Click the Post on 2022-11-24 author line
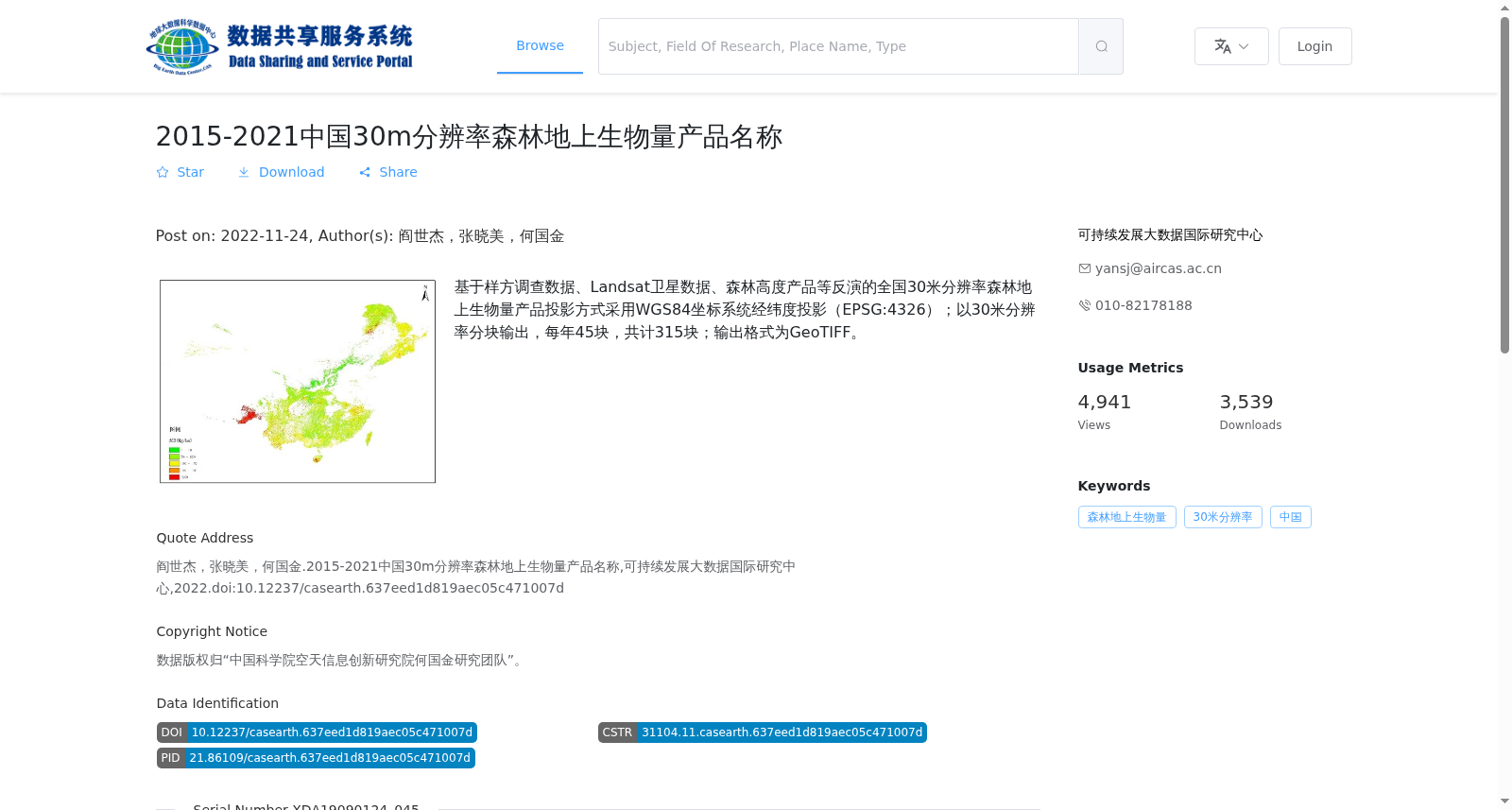Viewport: 1512px width, 810px height. [x=360, y=235]
